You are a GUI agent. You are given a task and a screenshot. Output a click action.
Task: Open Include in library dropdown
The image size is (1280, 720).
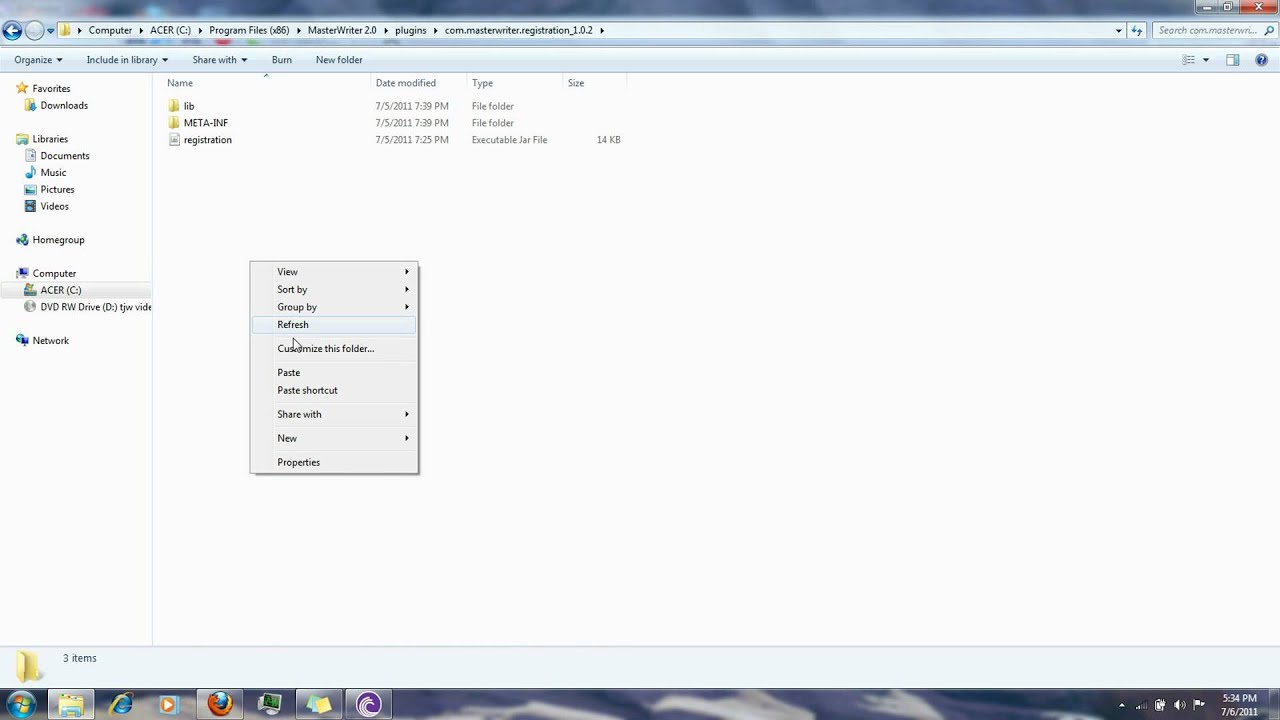pos(127,60)
